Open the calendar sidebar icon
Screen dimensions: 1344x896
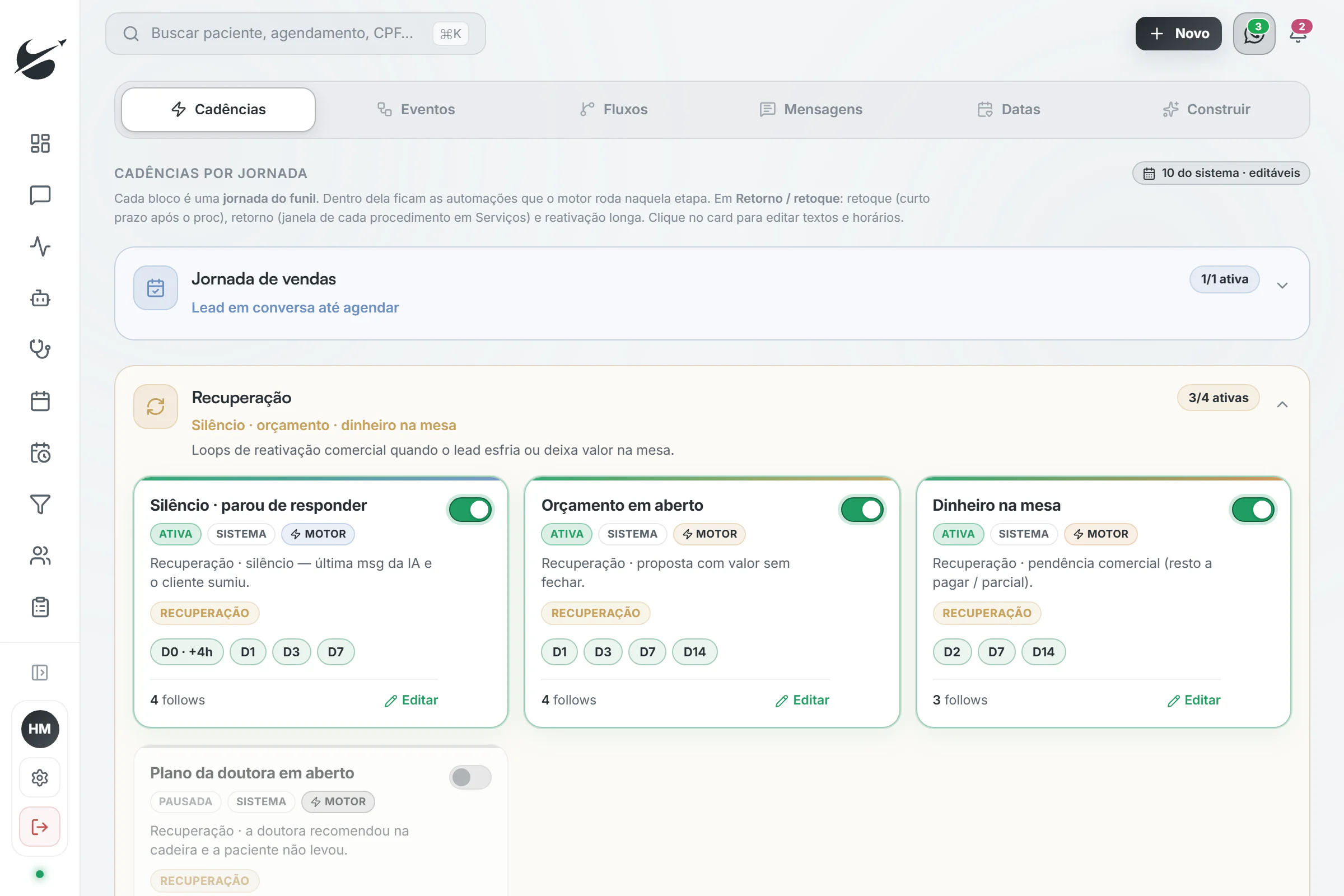pos(40,401)
